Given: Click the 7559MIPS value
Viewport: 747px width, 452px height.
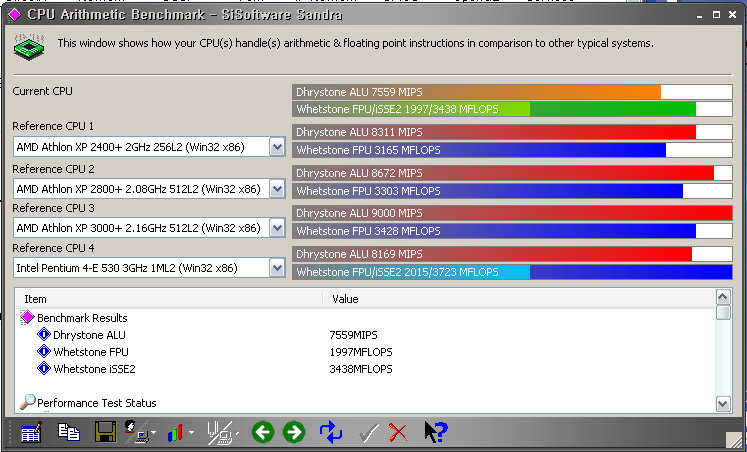Looking at the screenshot, I should click(x=353, y=335).
